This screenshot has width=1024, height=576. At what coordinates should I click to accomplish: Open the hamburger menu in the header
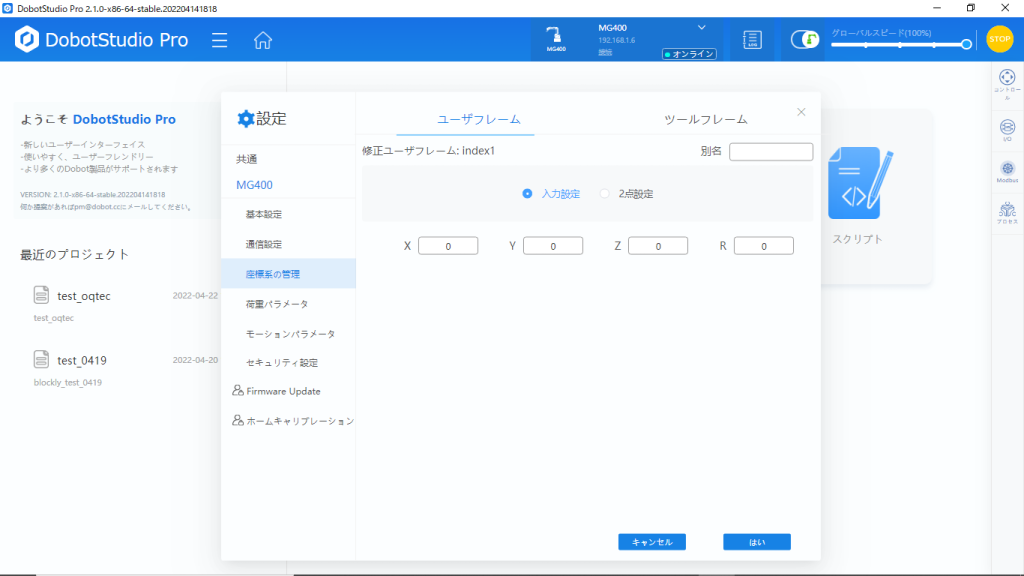219,40
